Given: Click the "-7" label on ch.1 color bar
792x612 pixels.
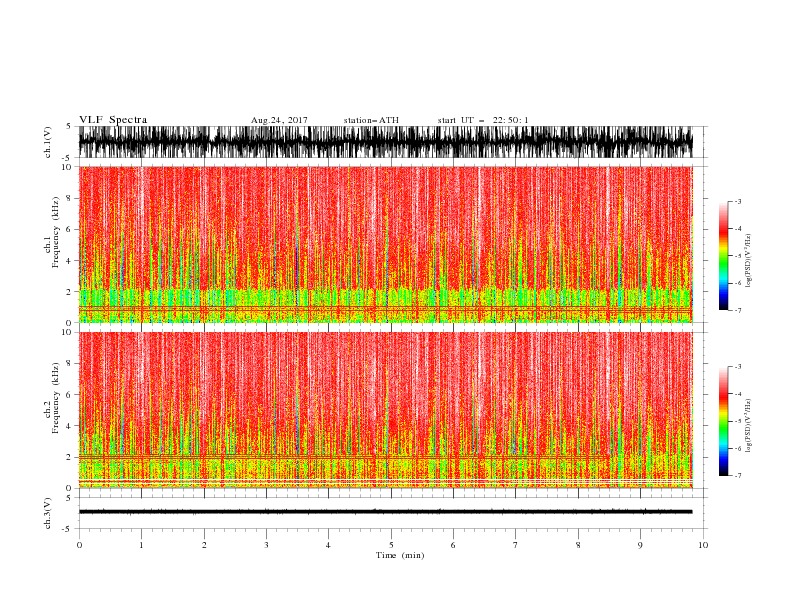Looking at the screenshot, I should 738,310.
